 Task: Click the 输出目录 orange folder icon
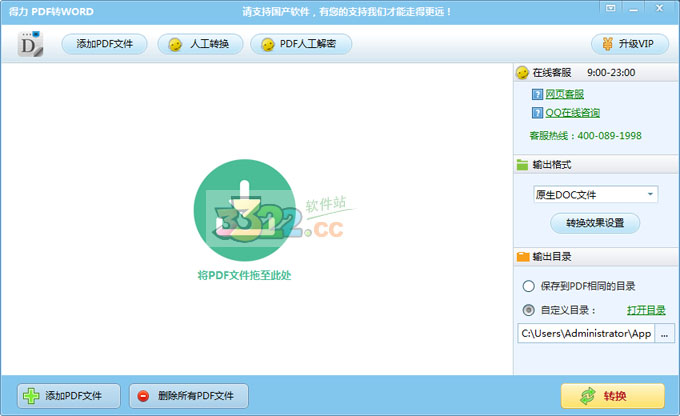(523, 256)
